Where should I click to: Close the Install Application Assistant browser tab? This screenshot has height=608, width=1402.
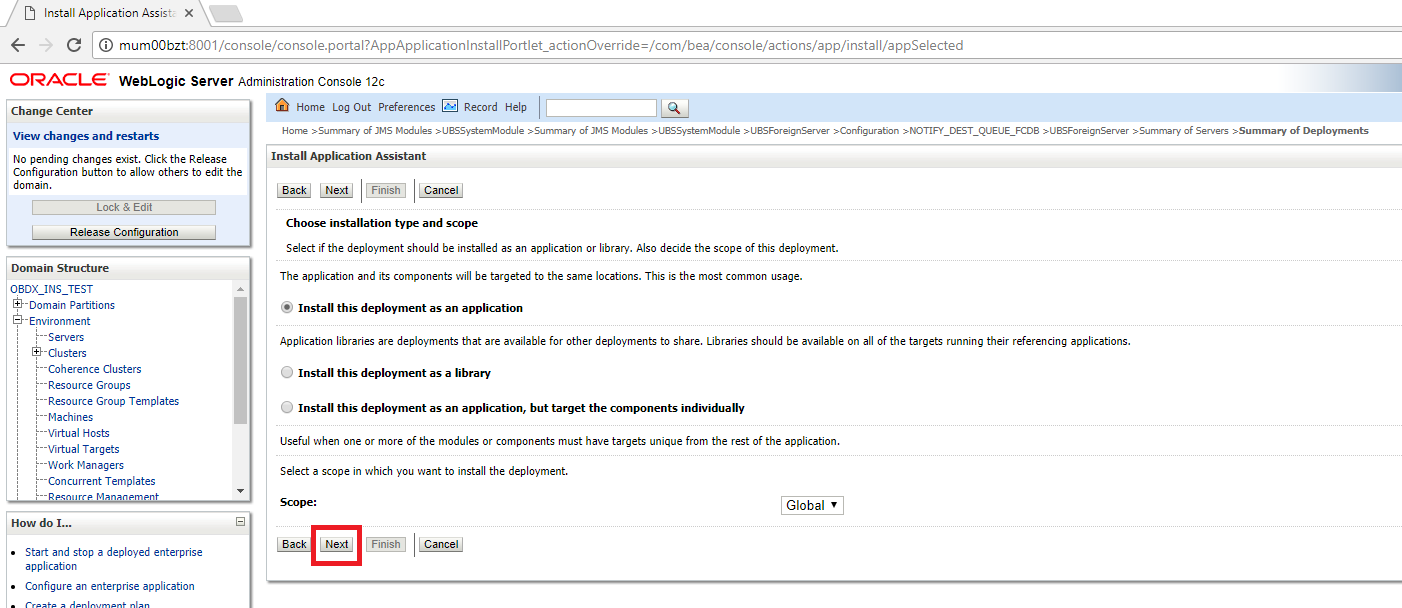pyautogui.click(x=189, y=13)
